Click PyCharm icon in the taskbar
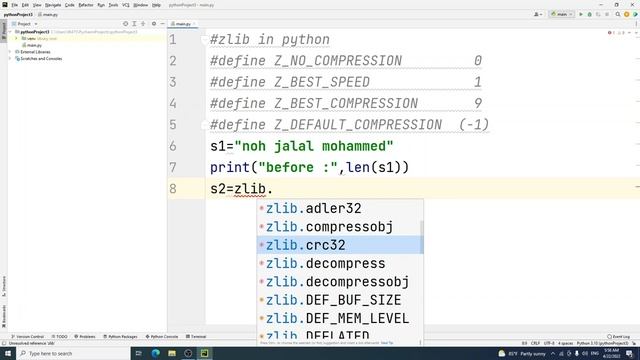Screen dimensions: 640x360 pos(204,353)
